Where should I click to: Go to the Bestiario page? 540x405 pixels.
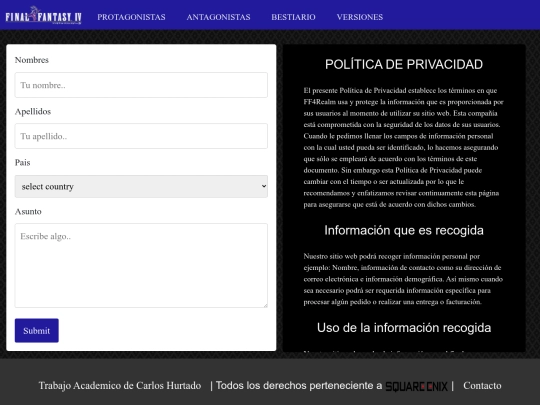pos(293,17)
